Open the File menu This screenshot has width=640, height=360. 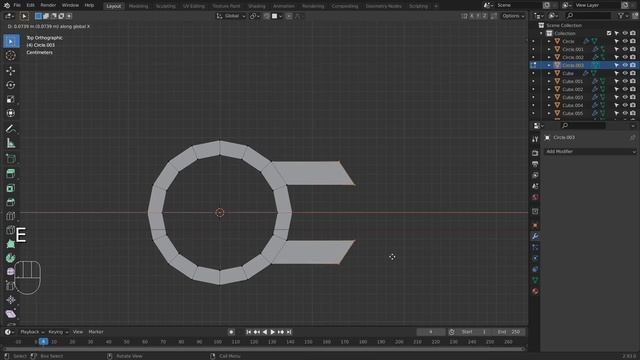pyautogui.click(x=17, y=5)
